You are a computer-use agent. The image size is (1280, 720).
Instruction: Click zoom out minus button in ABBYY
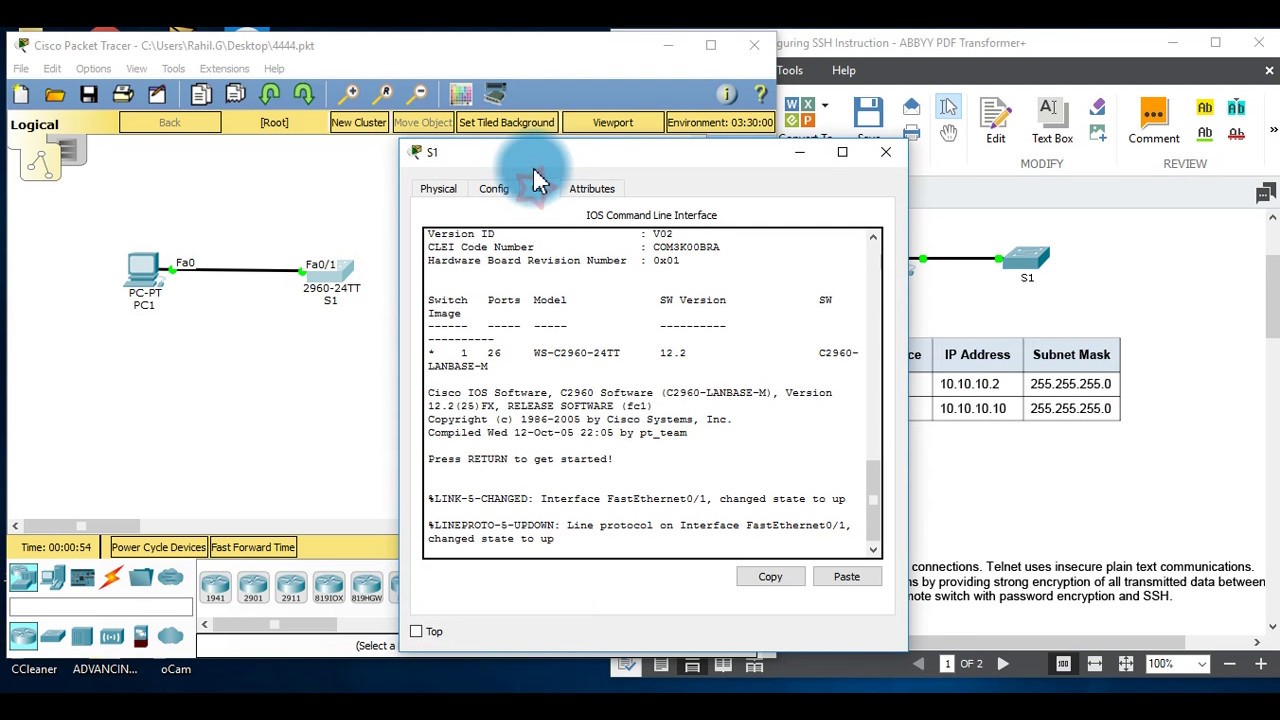(1230, 664)
